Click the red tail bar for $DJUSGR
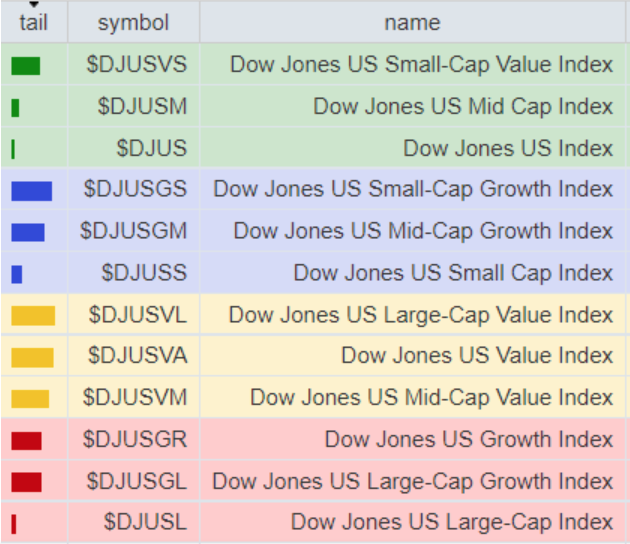 click(x=26, y=440)
